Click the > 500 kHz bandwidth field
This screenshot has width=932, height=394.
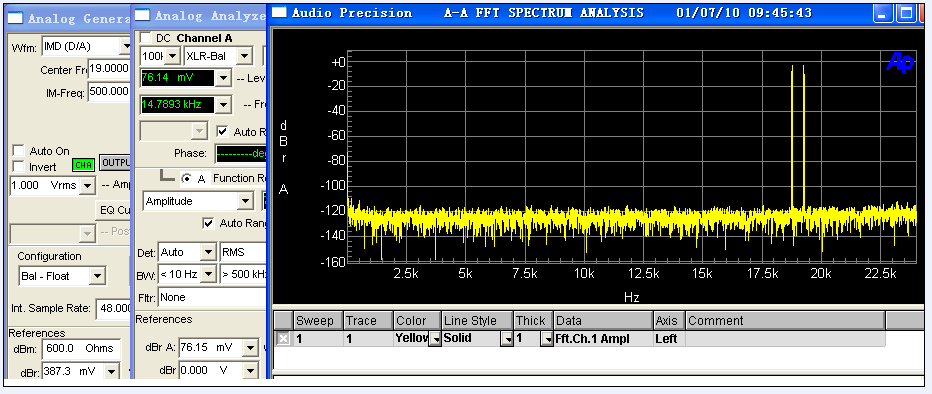pyautogui.click(x=243, y=275)
